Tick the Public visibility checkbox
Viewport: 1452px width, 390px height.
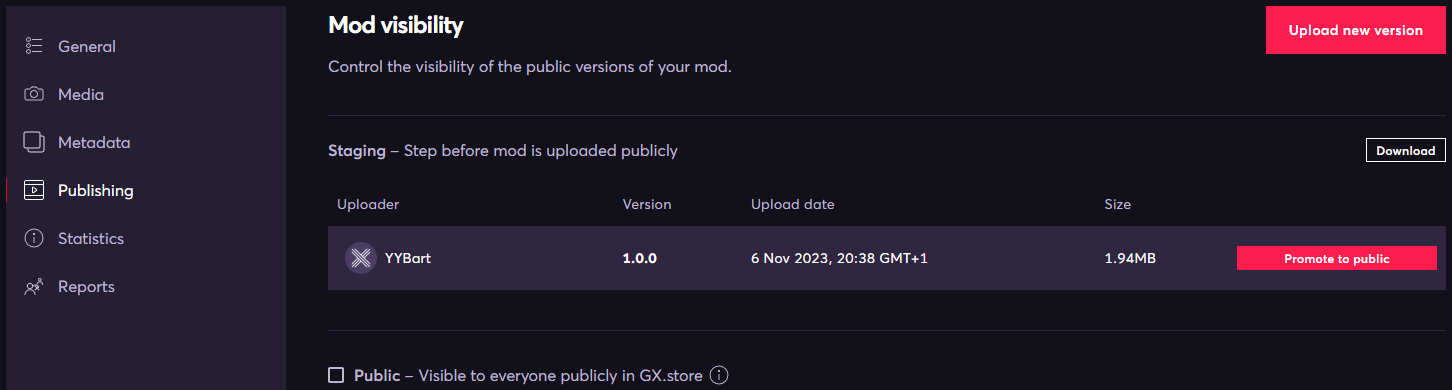pos(336,376)
